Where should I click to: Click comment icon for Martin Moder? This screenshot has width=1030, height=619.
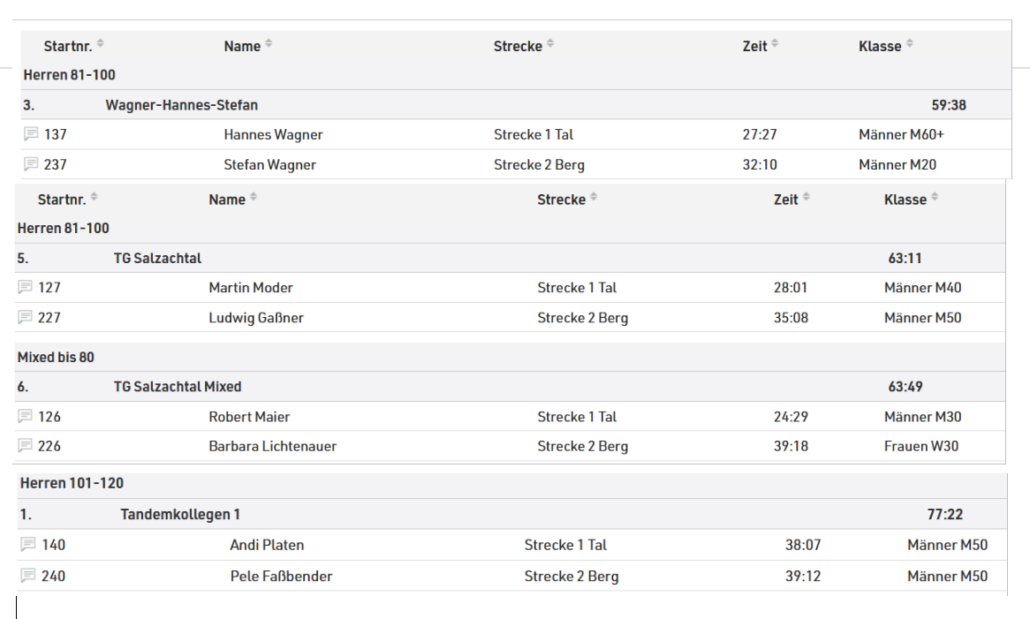tap(25, 287)
